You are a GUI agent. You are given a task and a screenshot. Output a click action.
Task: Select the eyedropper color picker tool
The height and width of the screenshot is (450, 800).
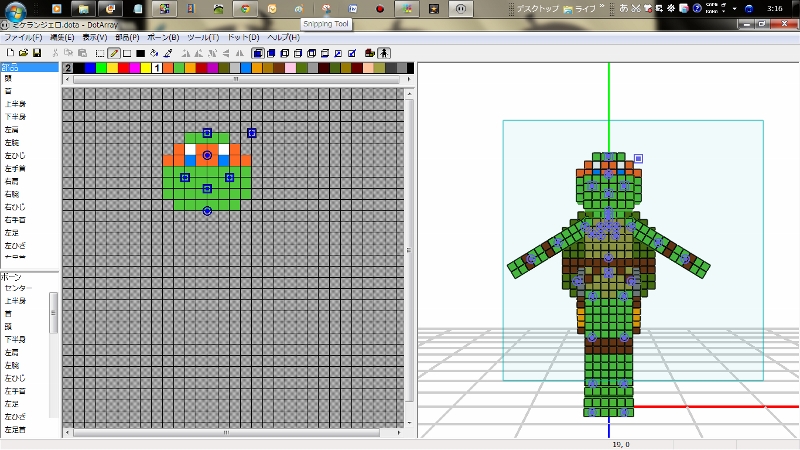click(168, 53)
